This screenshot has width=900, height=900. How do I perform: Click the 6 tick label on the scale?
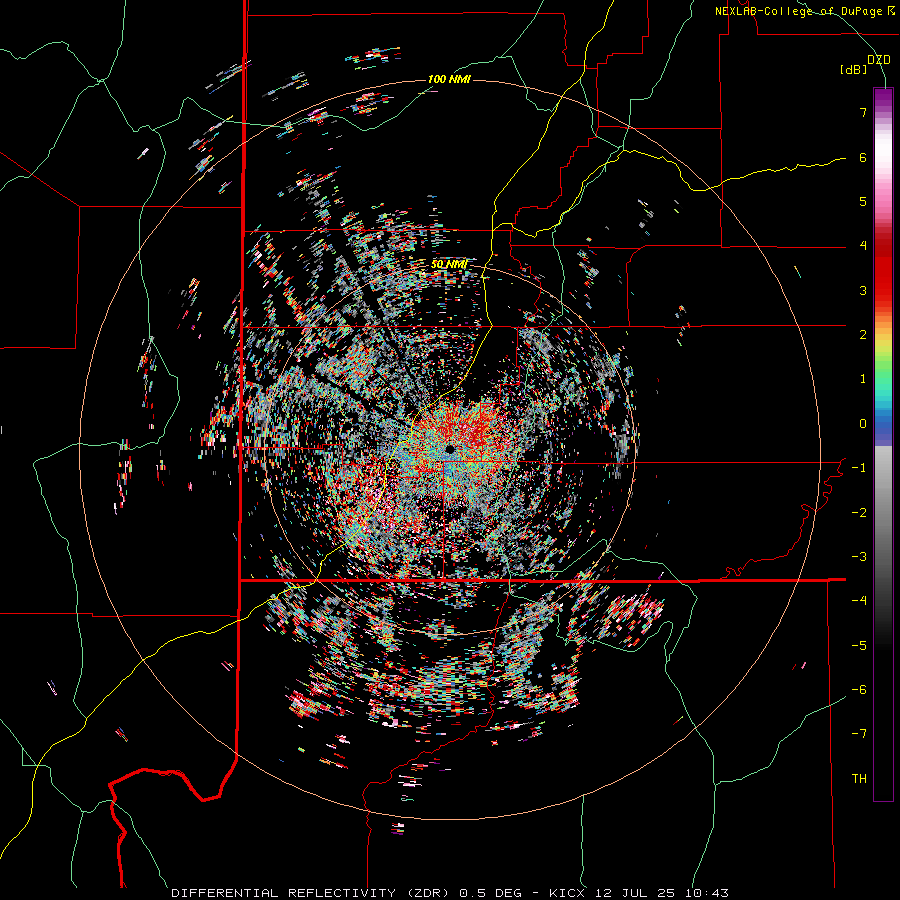(863, 157)
